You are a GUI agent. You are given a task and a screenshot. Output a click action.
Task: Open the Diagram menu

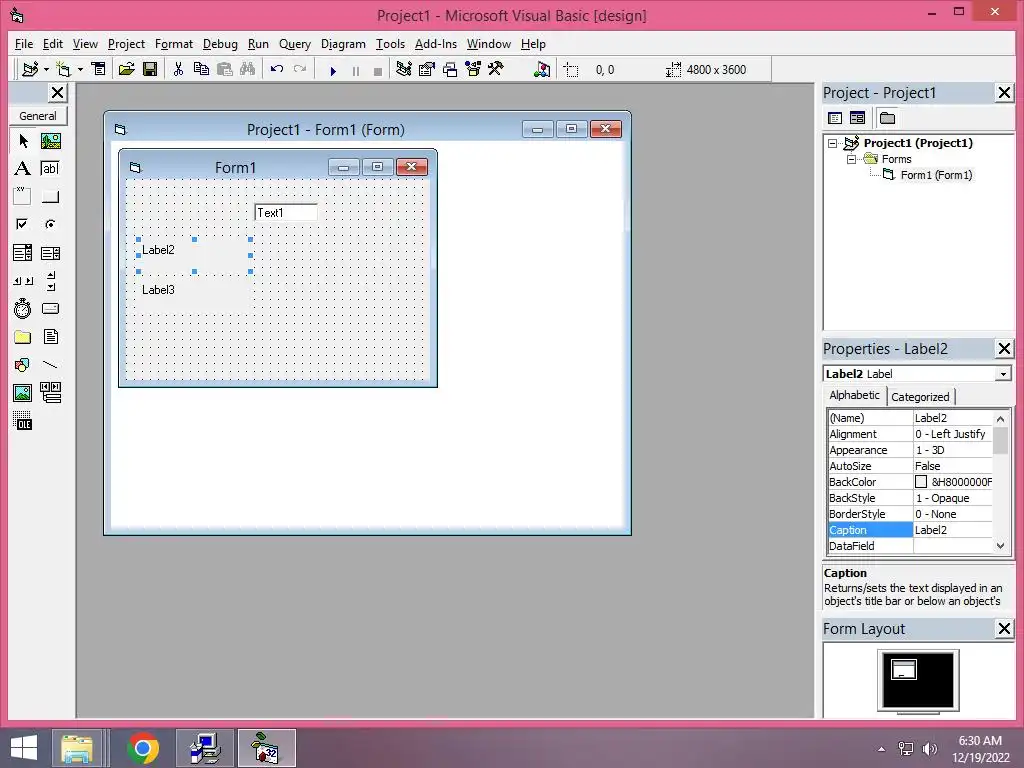coord(343,44)
